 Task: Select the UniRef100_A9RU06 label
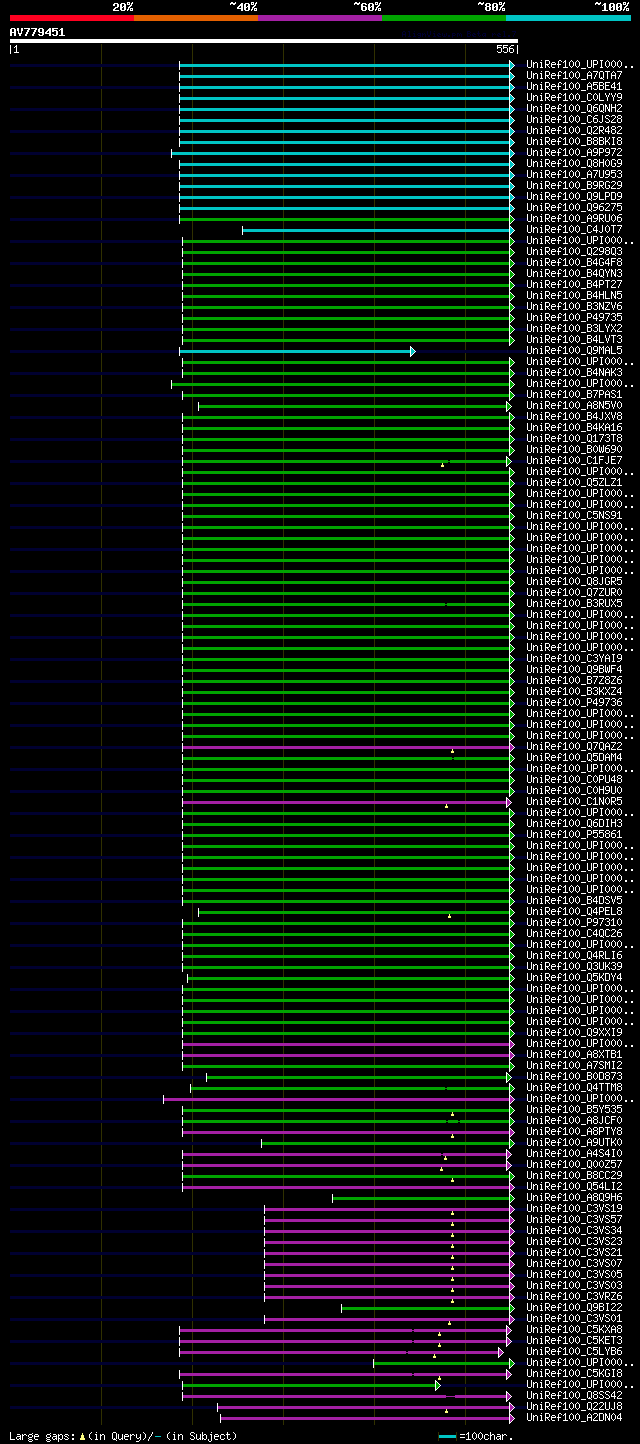[x=574, y=219]
